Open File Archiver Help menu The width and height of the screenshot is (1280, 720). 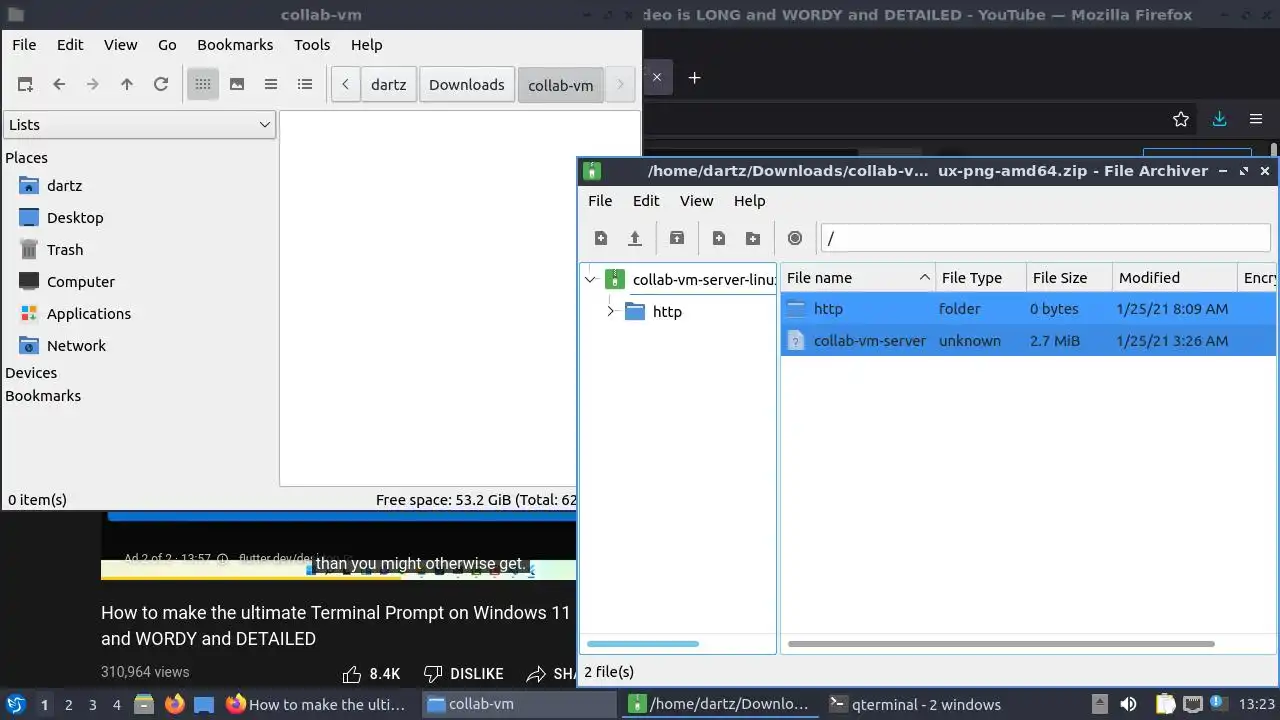coord(750,201)
